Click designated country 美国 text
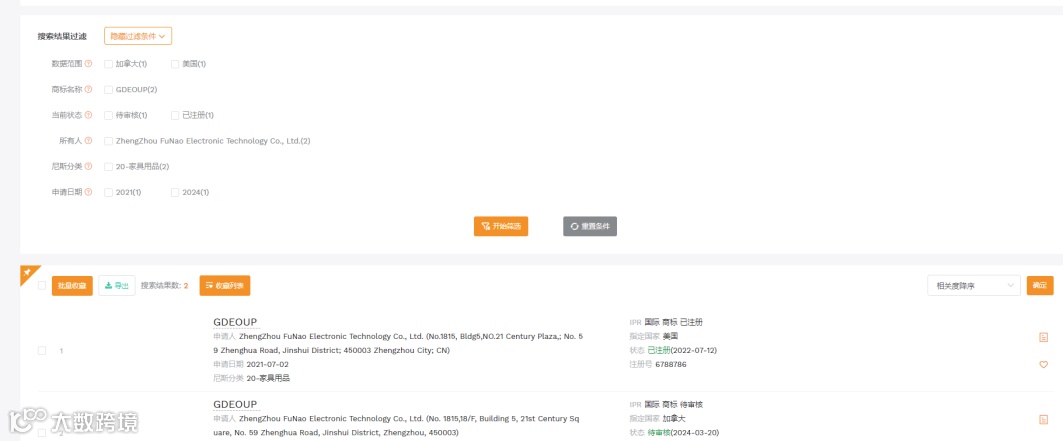Image resolution: width=1063 pixels, height=441 pixels. [x=670, y=336]
